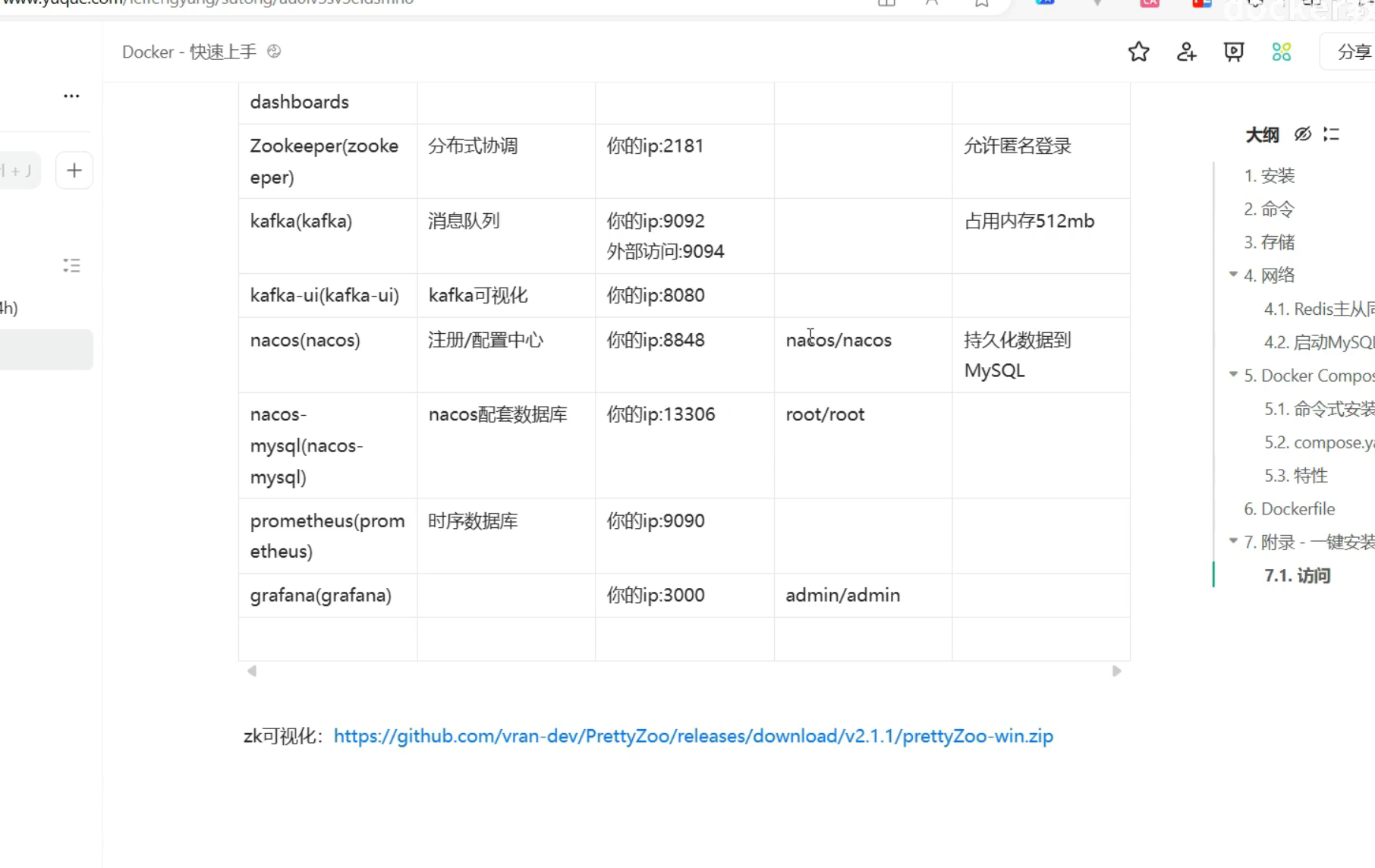
Task: Go to 7. 附录 outline heading
Action: point(1309,542)
